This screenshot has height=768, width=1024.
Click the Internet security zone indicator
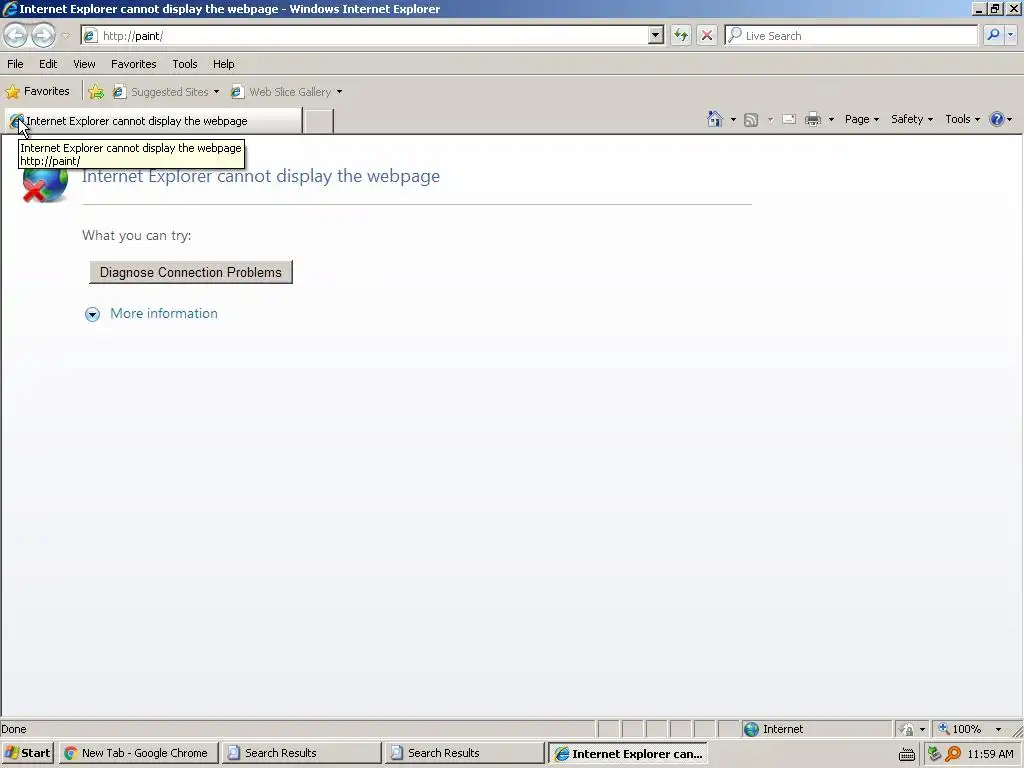coord(774,729)
